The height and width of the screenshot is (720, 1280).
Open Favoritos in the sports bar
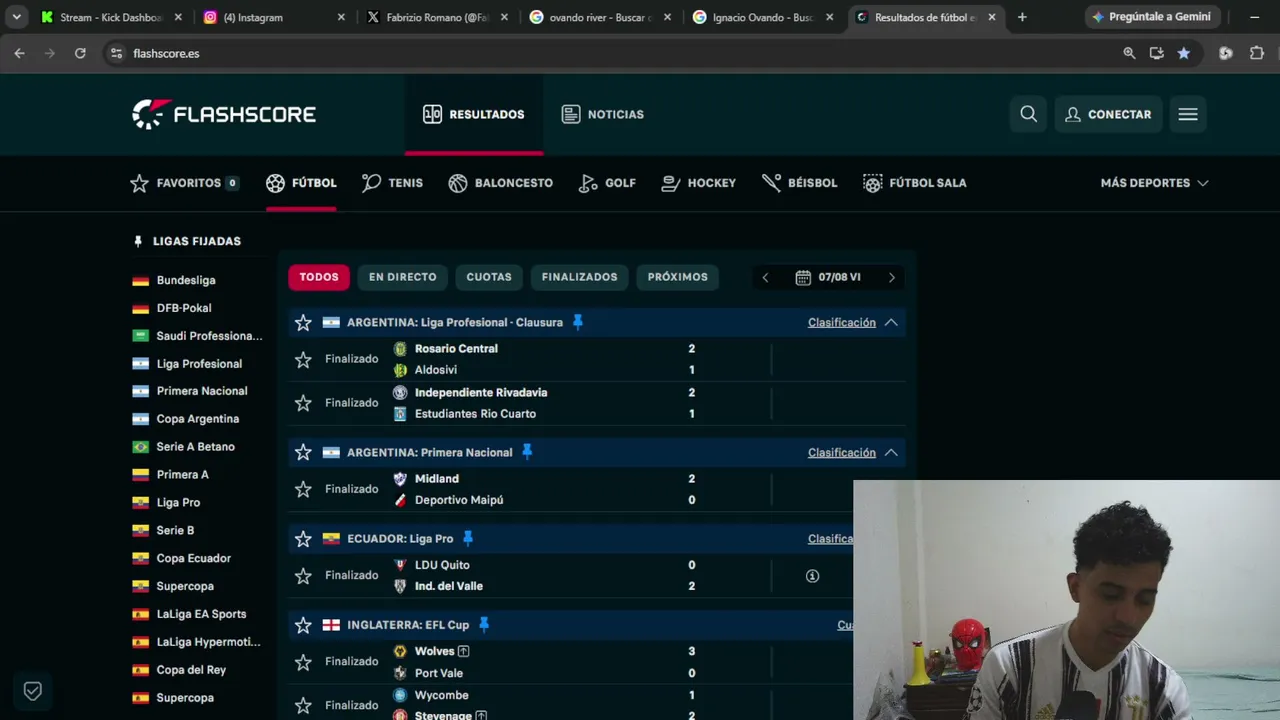(x=185, y=183)
